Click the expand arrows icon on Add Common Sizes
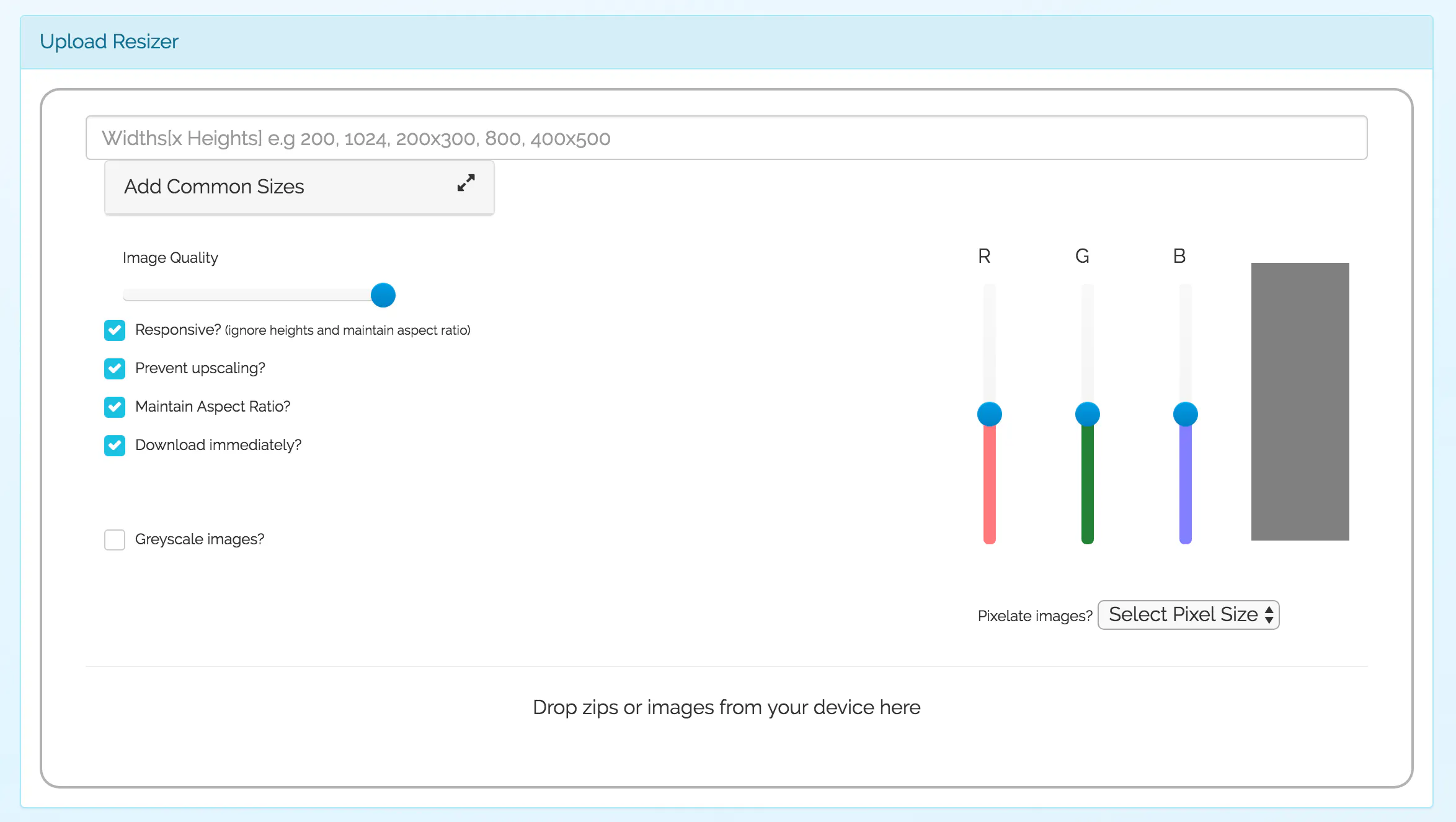The height and width of the screenshot is (822, 1456). coord(466,183)
